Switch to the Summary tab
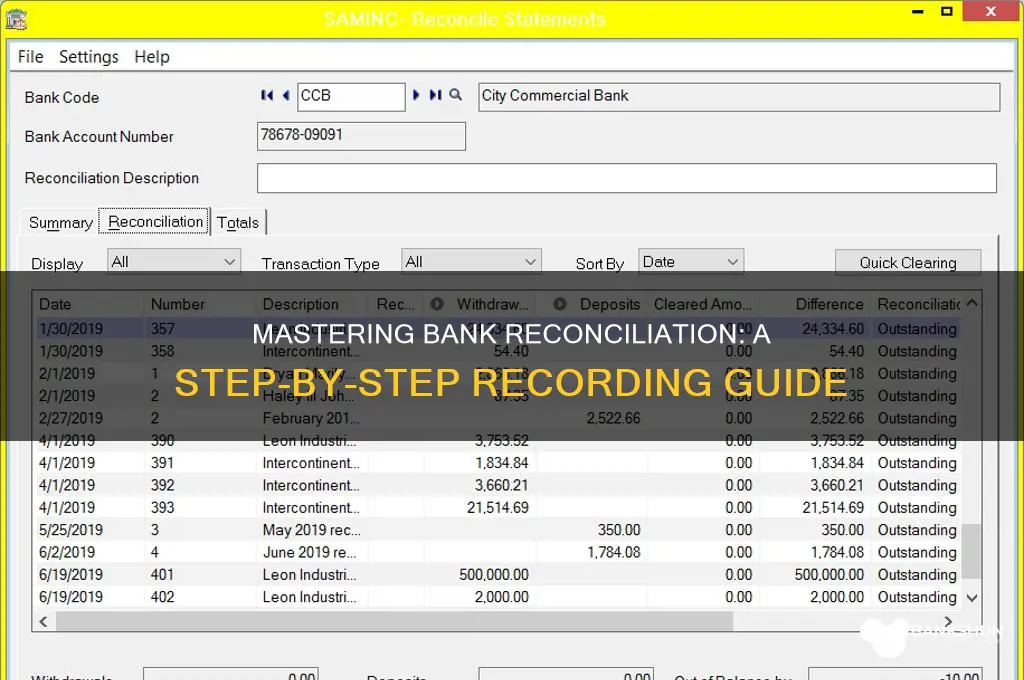1024x680 pixels. [61, 223]
